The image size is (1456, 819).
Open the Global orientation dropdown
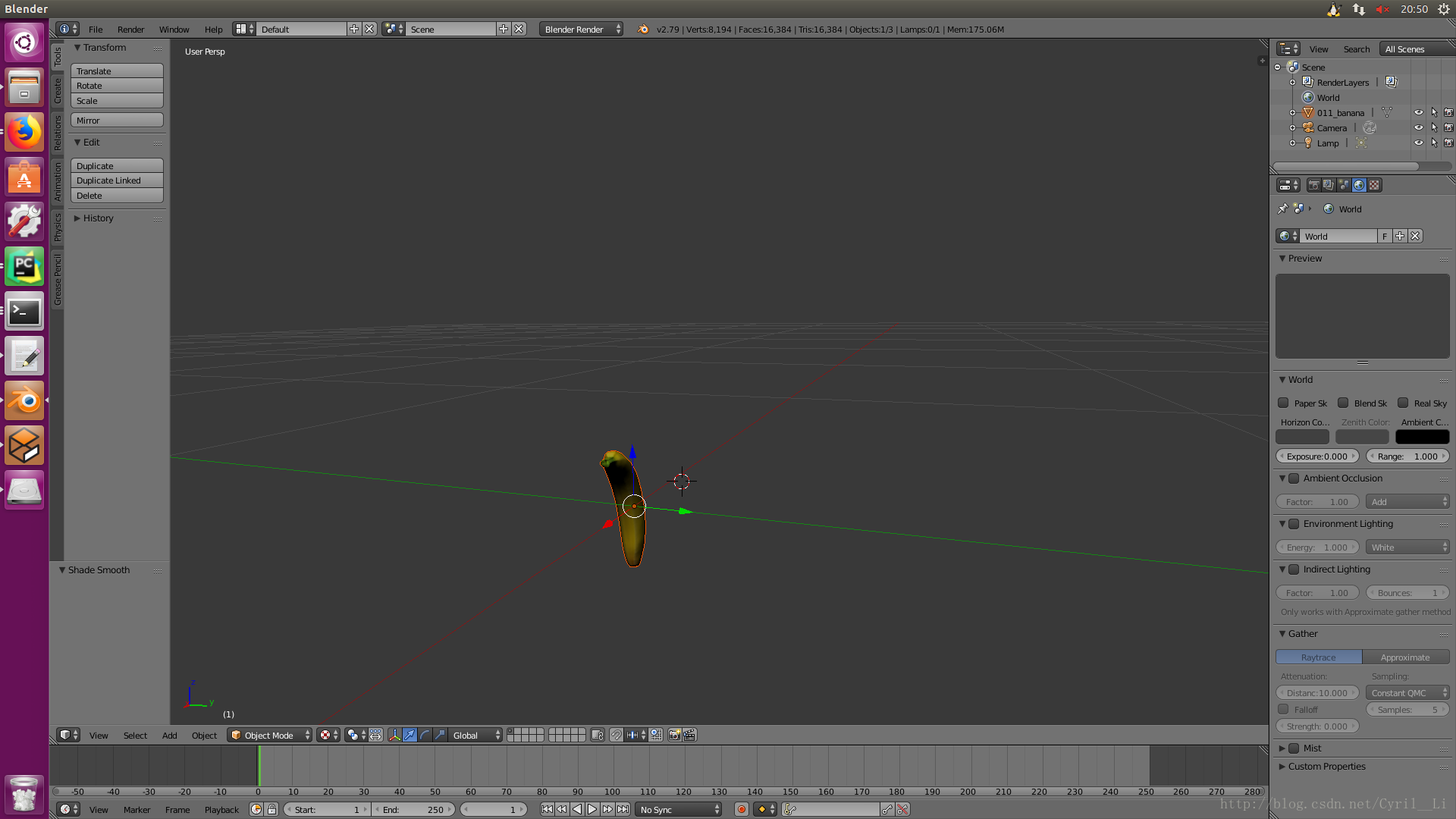point(476,735)
